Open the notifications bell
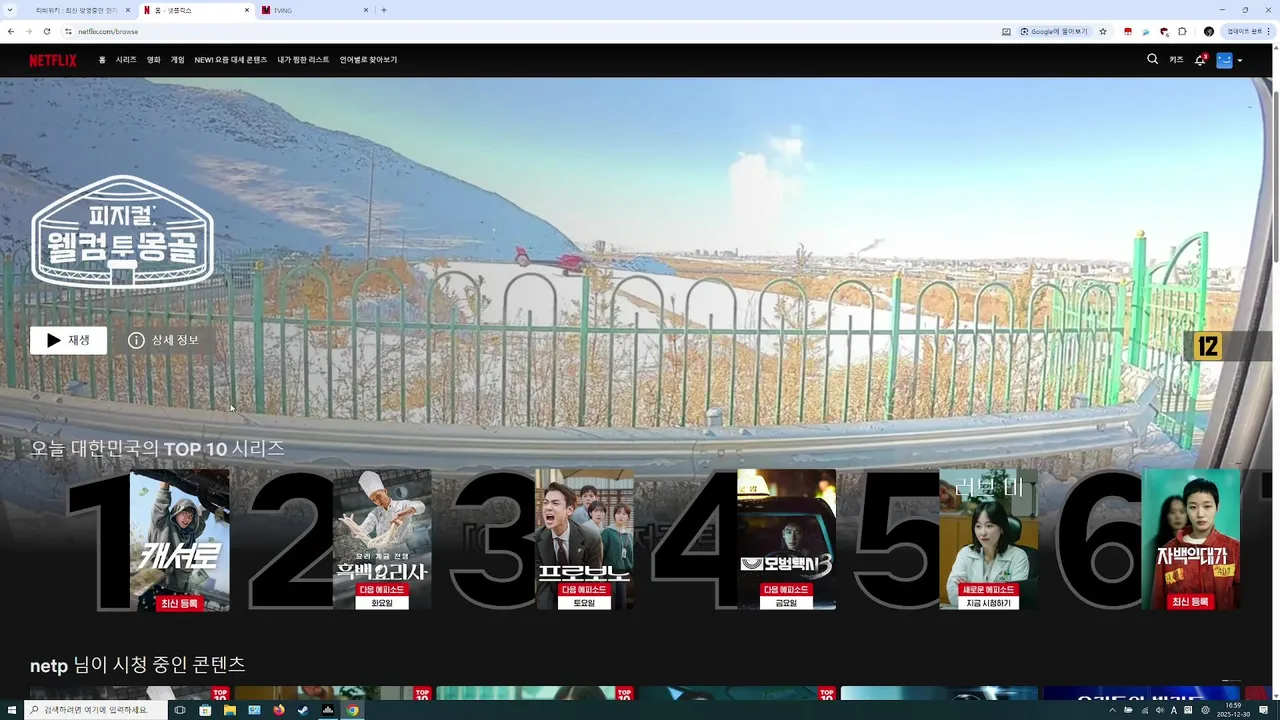This screenshot has width=1280, height=720. (x=1200, y=60)
